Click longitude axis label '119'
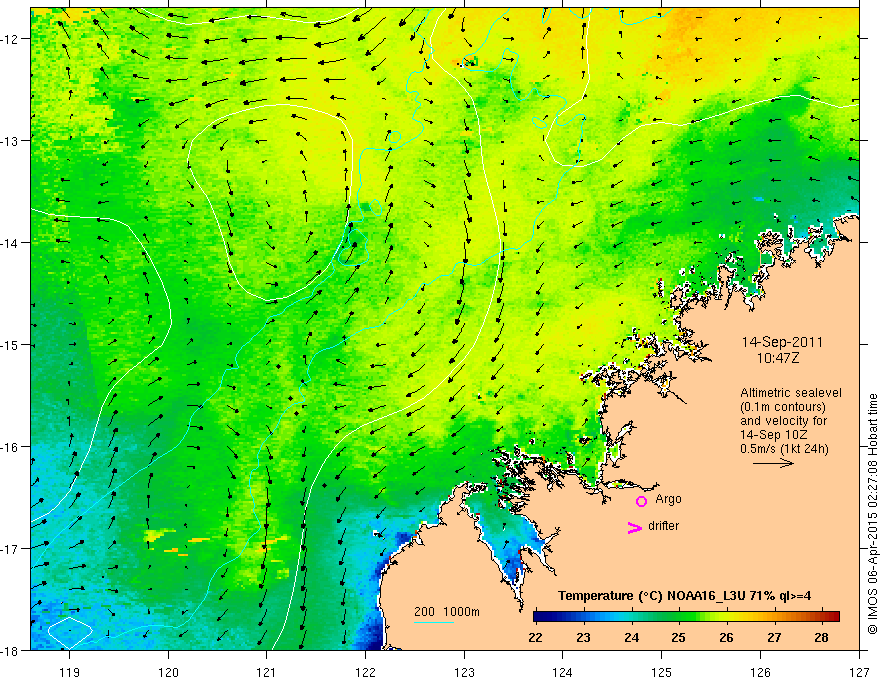 69,673
